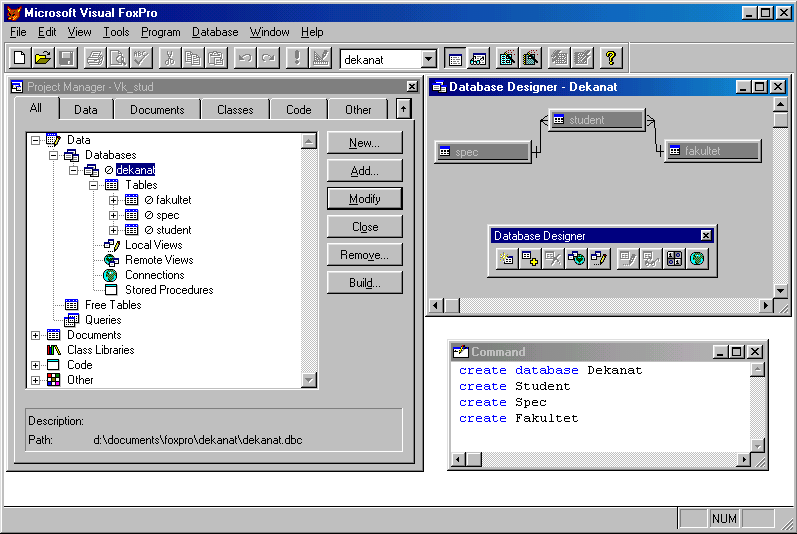Switch to the Documents tab in Project Manager
Image resolution: width=797 pixels, height=534 pixels.
click(157, 110)
